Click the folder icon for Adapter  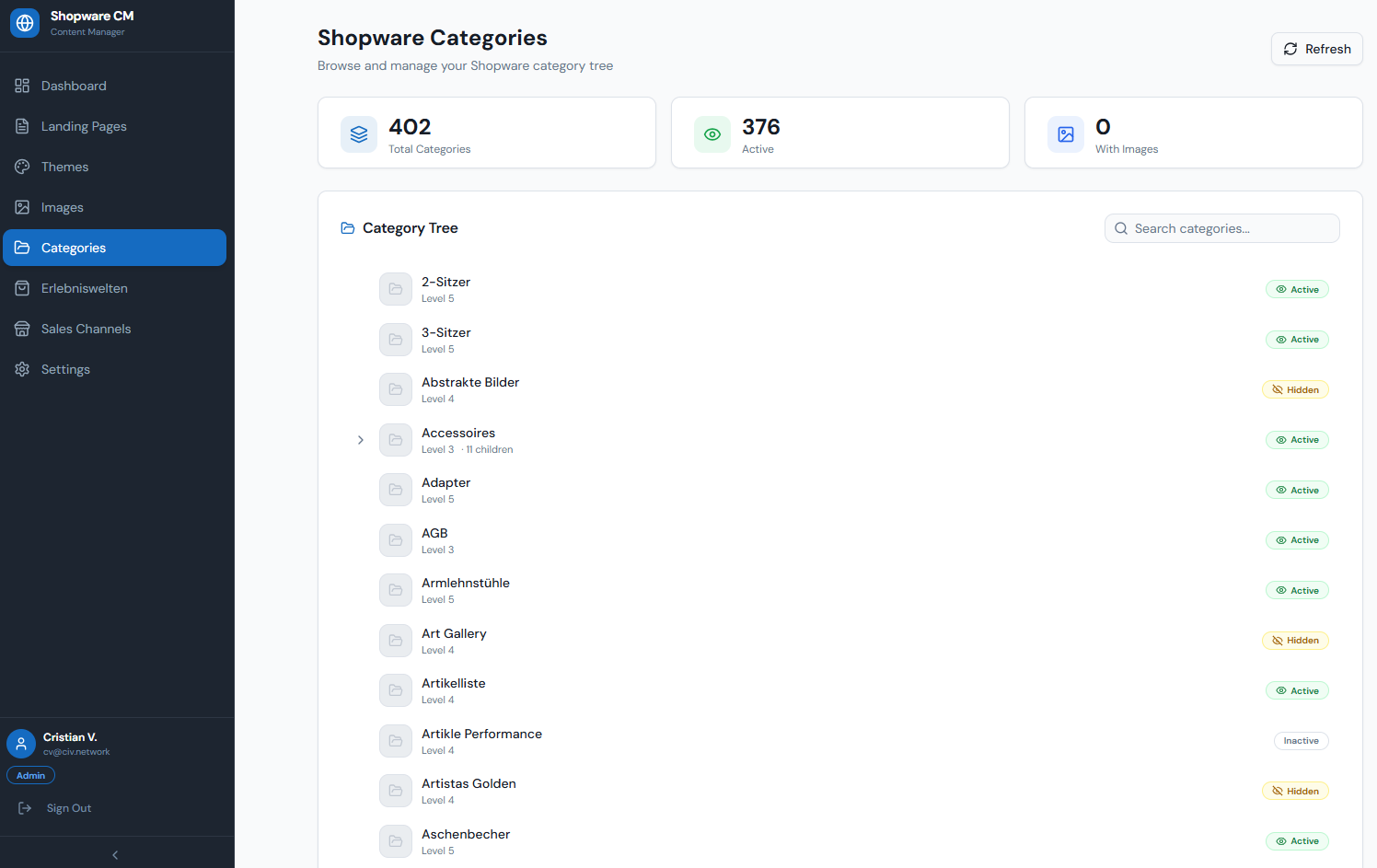click(x=396, y=490)
